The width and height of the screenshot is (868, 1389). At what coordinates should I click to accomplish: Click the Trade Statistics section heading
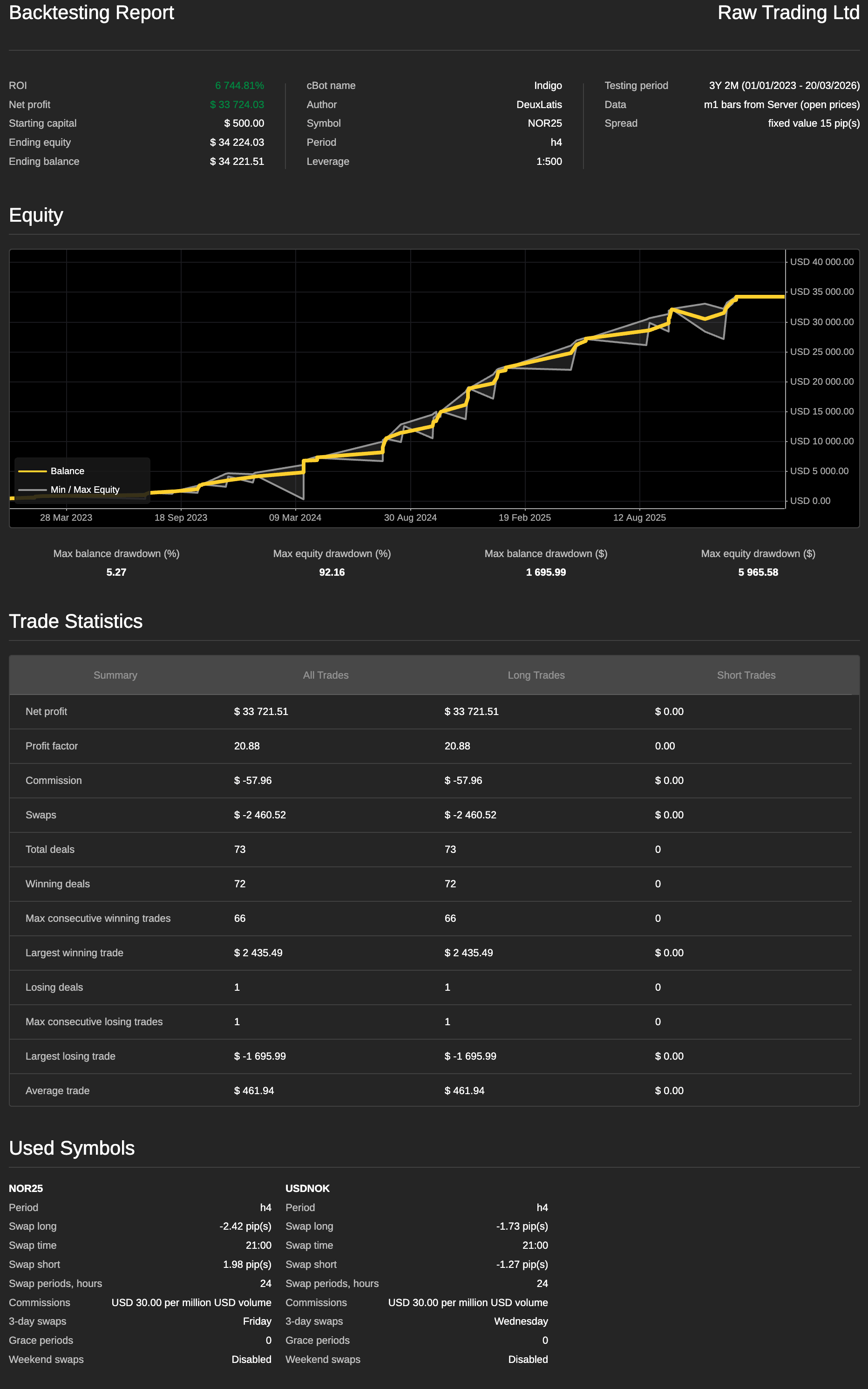point(76,621)
